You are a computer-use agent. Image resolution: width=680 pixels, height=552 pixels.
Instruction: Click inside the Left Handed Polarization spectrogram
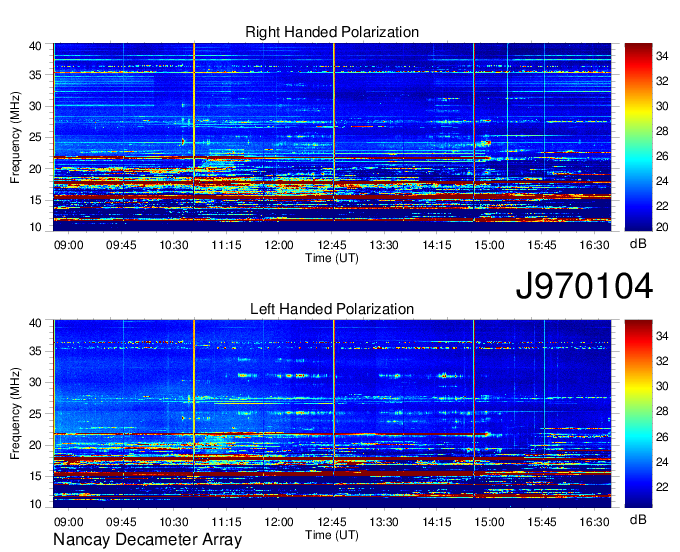coord(332,414)
